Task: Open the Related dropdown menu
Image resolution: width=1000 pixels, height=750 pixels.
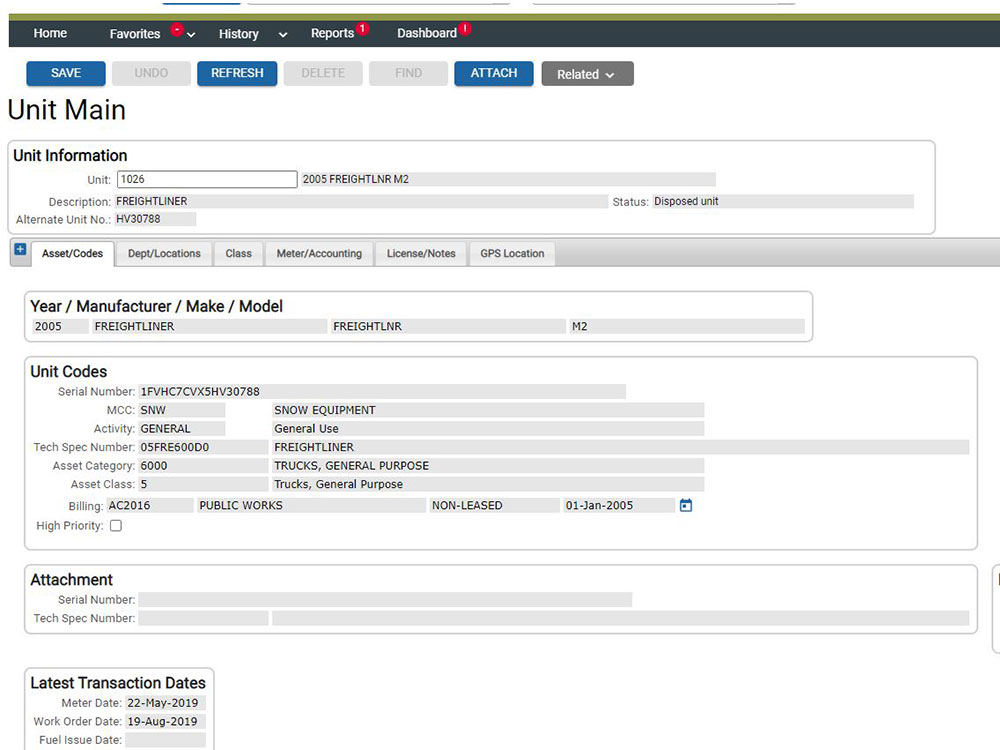Action: point(587,74)
